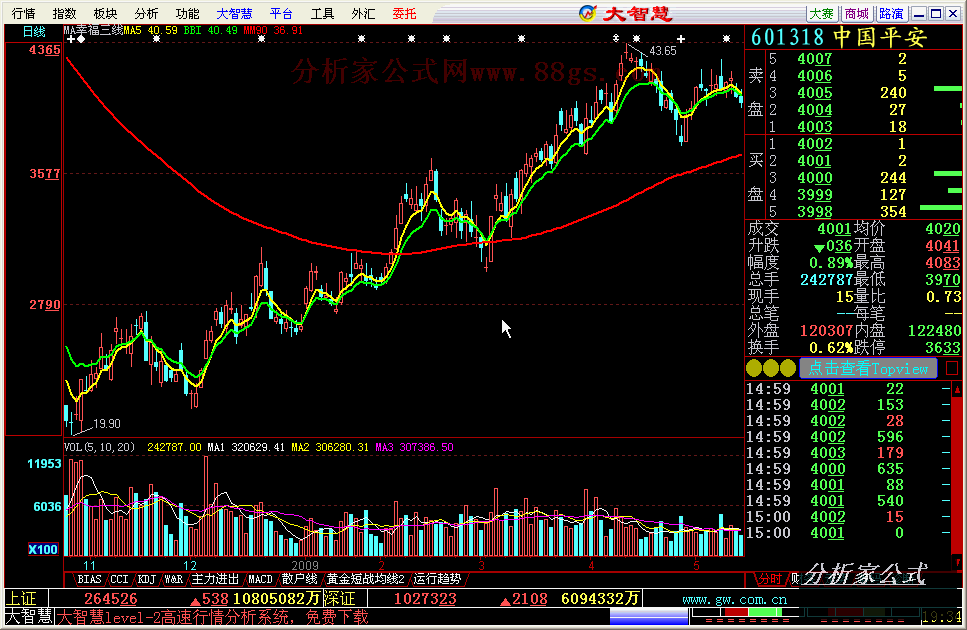The height and width of the screenshot is (630, 967).
Task: Click the plus marker near chart's right top
Action: pyautogui.click(x=681, y=39)
